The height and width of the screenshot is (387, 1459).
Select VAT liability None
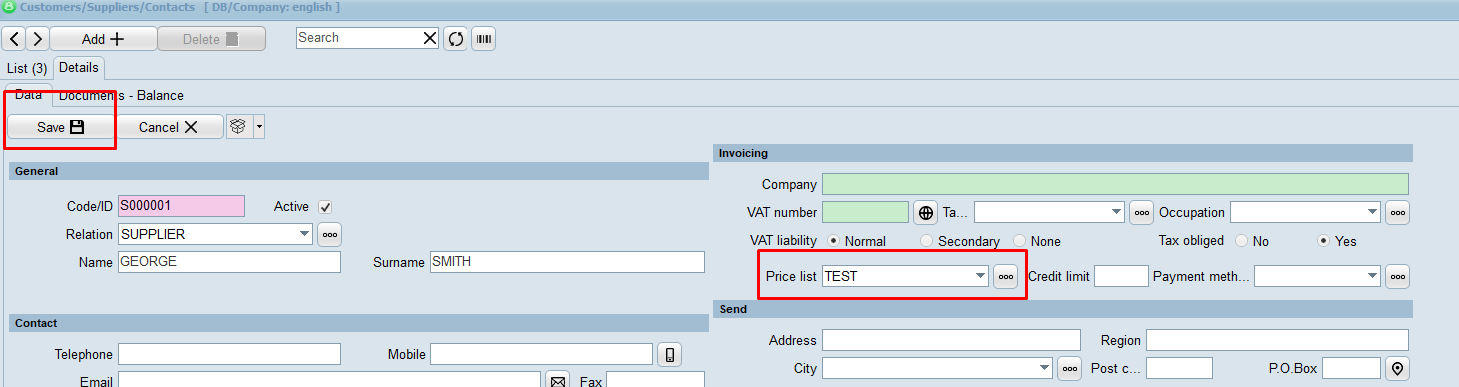[1019, 241]
